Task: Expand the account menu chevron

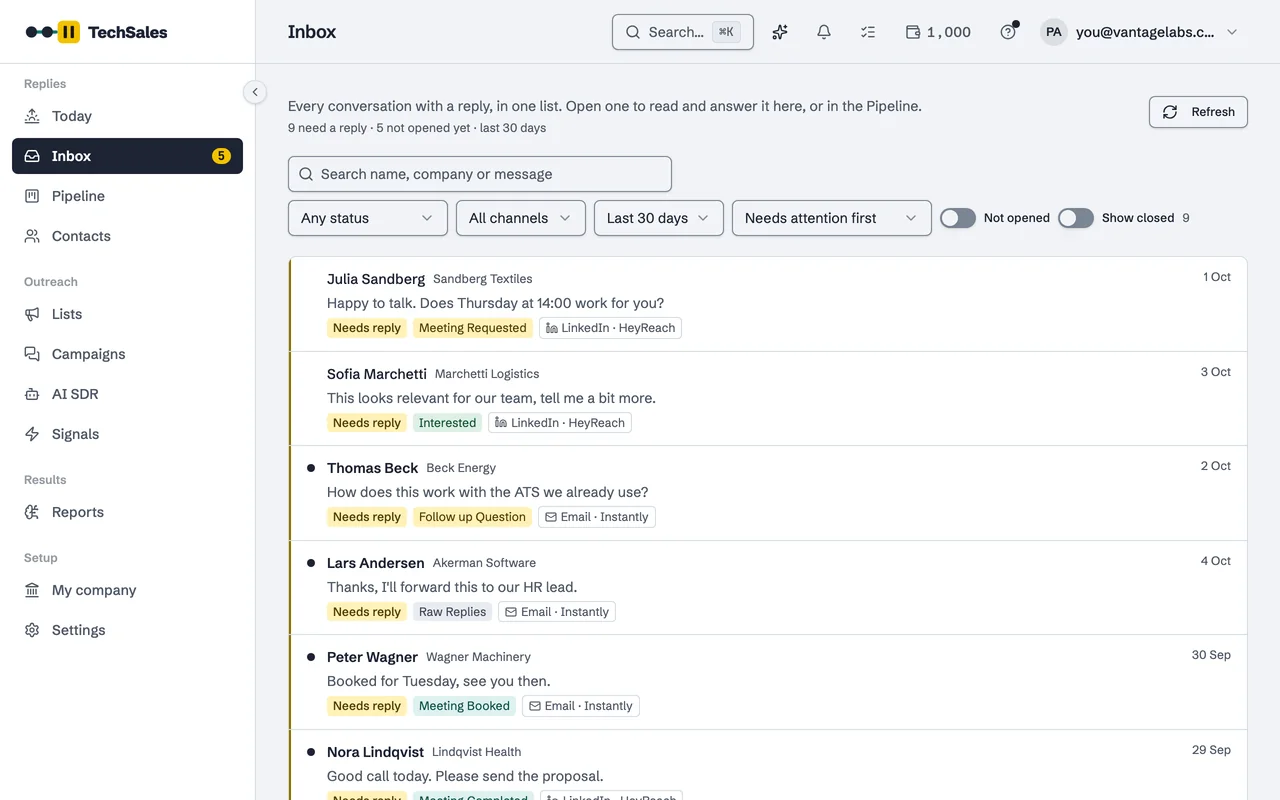Action: 1232,32
